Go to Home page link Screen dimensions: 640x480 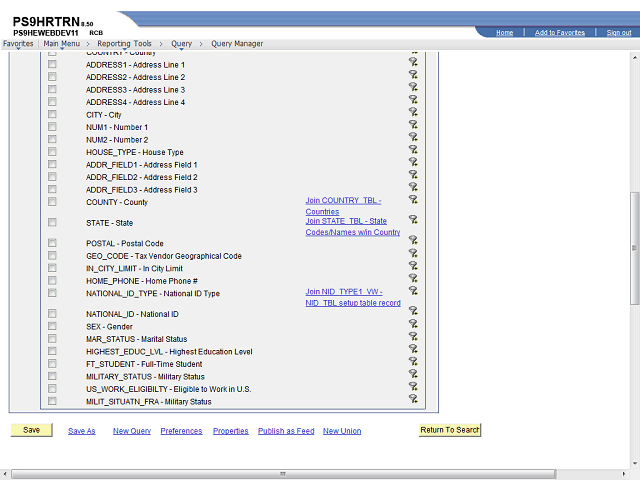point(504,33)
